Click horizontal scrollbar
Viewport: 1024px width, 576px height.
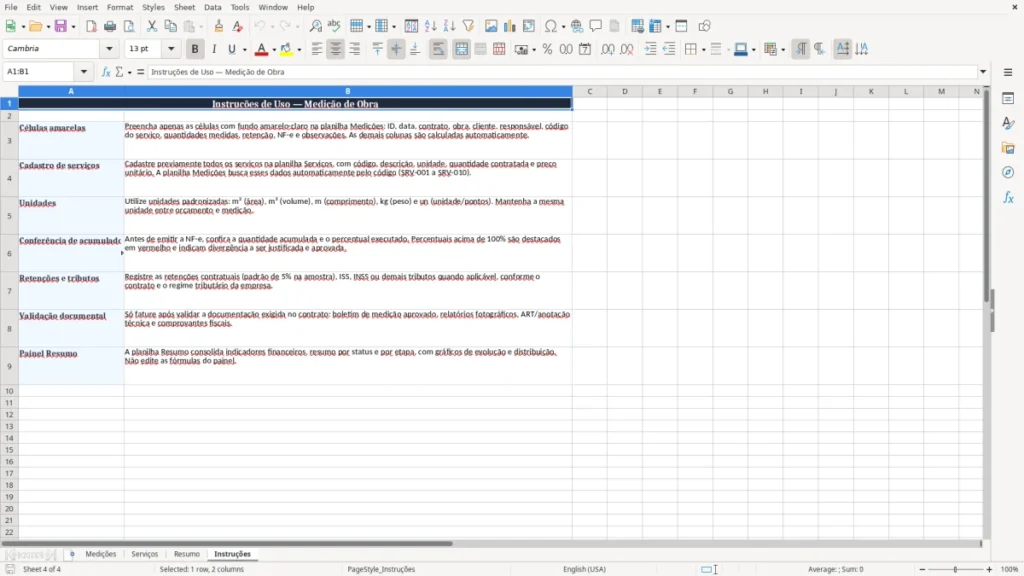click(227, 543)
